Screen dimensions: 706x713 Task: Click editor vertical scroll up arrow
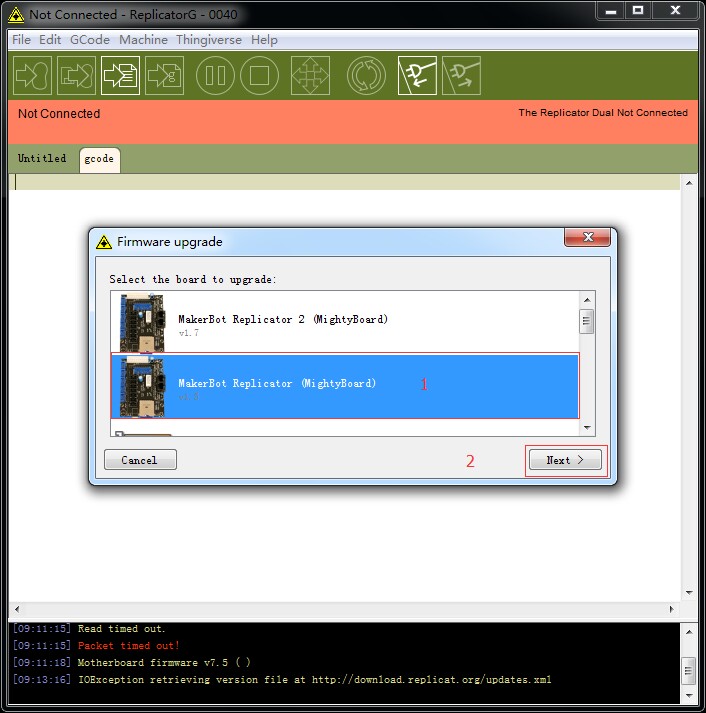(x=689, y=183)
